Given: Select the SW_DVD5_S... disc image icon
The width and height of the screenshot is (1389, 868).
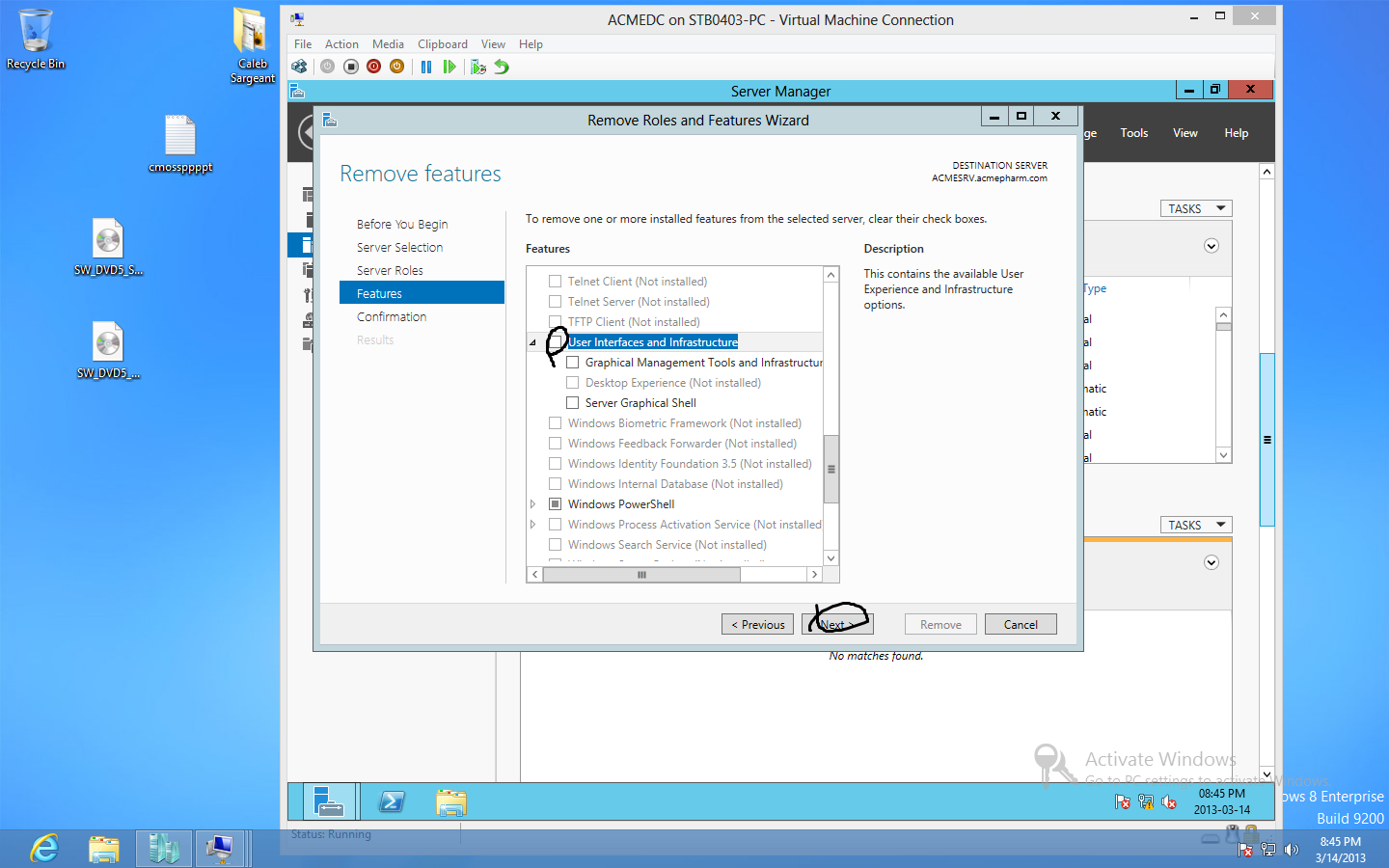Looking at the screenshot, I should [108, 247].
